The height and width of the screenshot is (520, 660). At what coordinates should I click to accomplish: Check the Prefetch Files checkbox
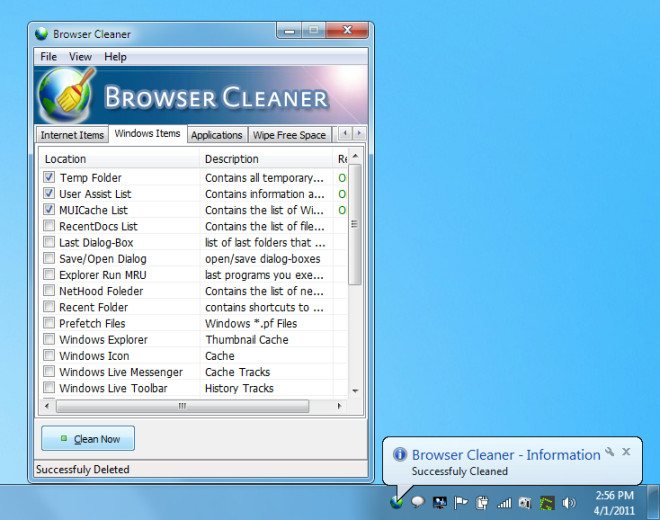coord(49,323)
